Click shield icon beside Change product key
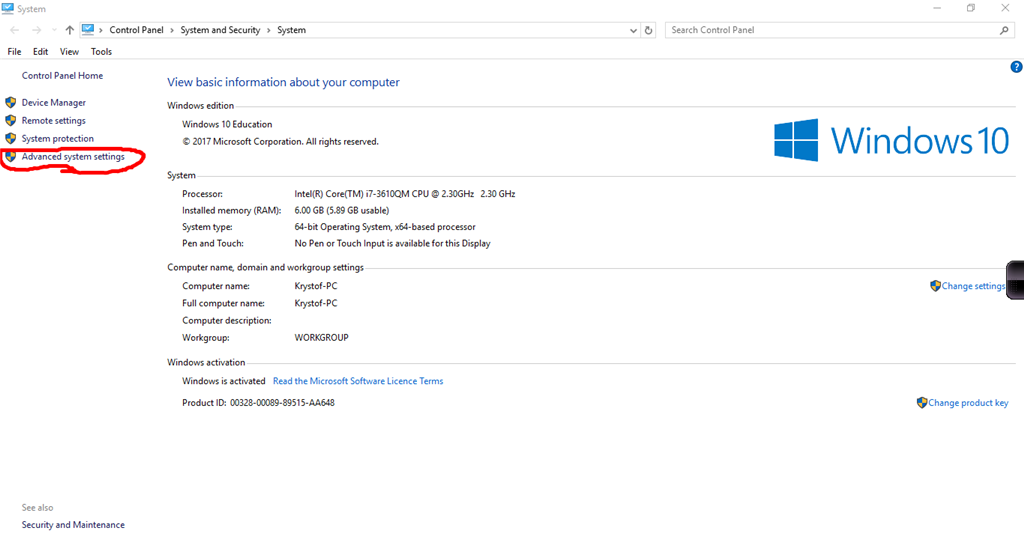The height and width of the screenshot is (545, 1024). click(x=921, y=403)
